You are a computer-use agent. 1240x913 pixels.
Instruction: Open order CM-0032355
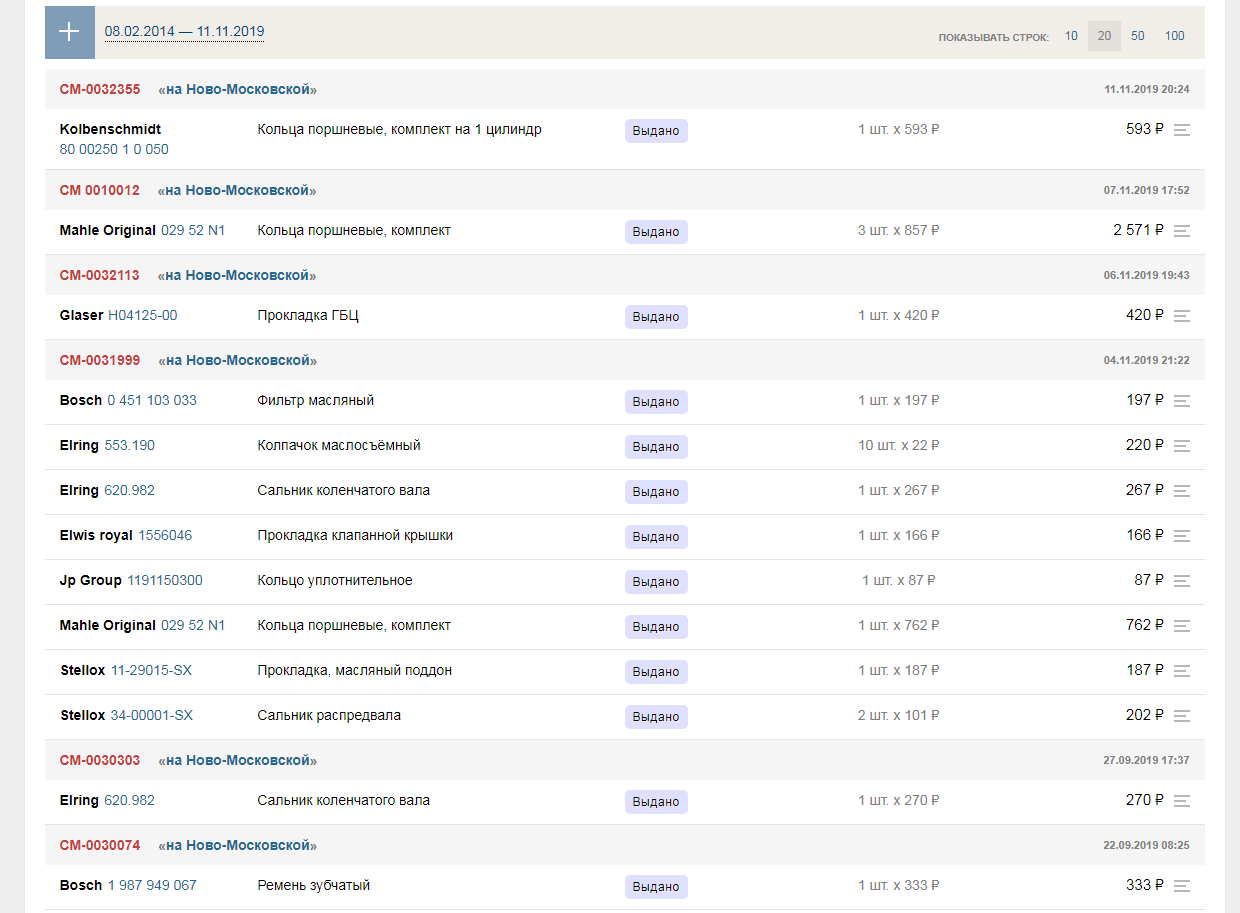pos(100,90)
